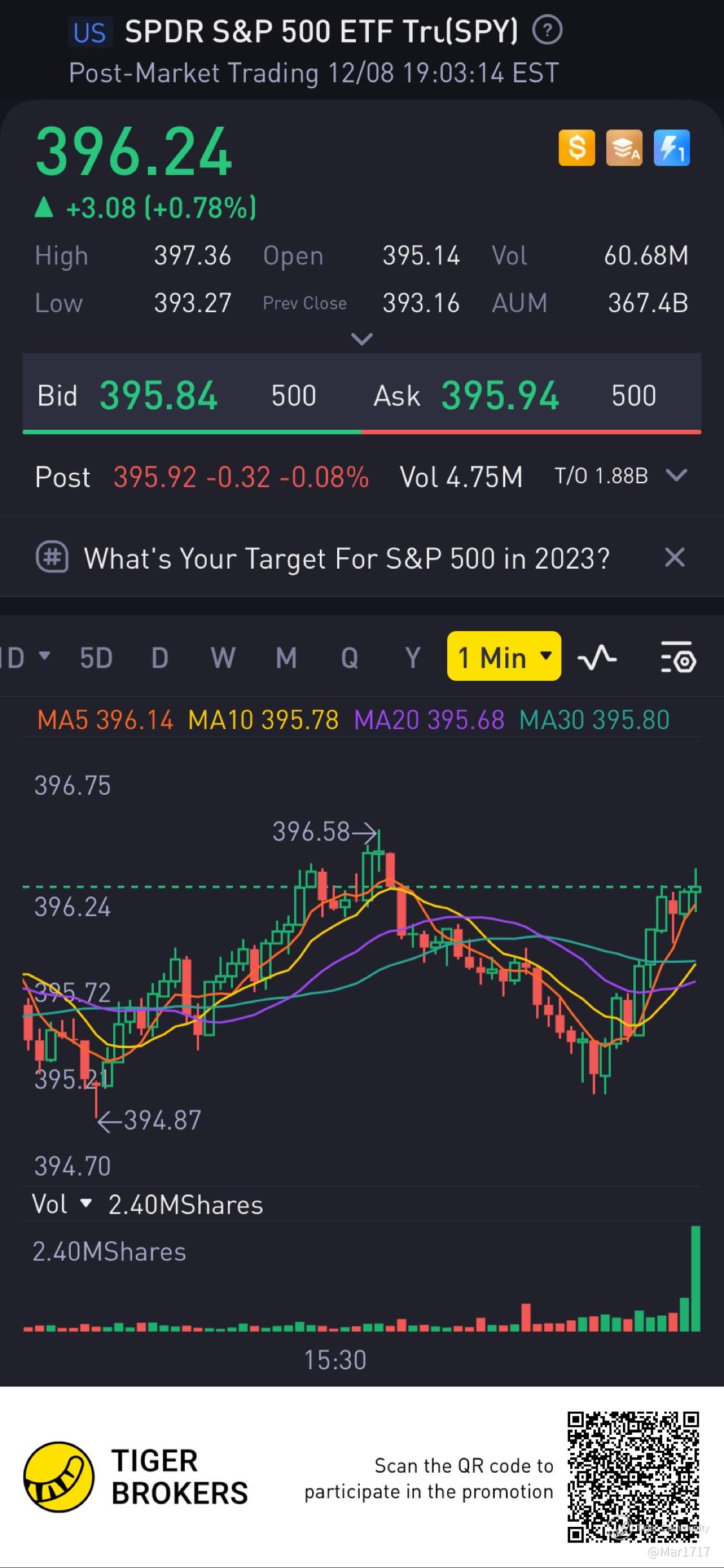Open the Vol indicator dropdown below the chart
The height and width of the screenshot is (1568, 724).
pyautogui.click(x=62, y=1204)
